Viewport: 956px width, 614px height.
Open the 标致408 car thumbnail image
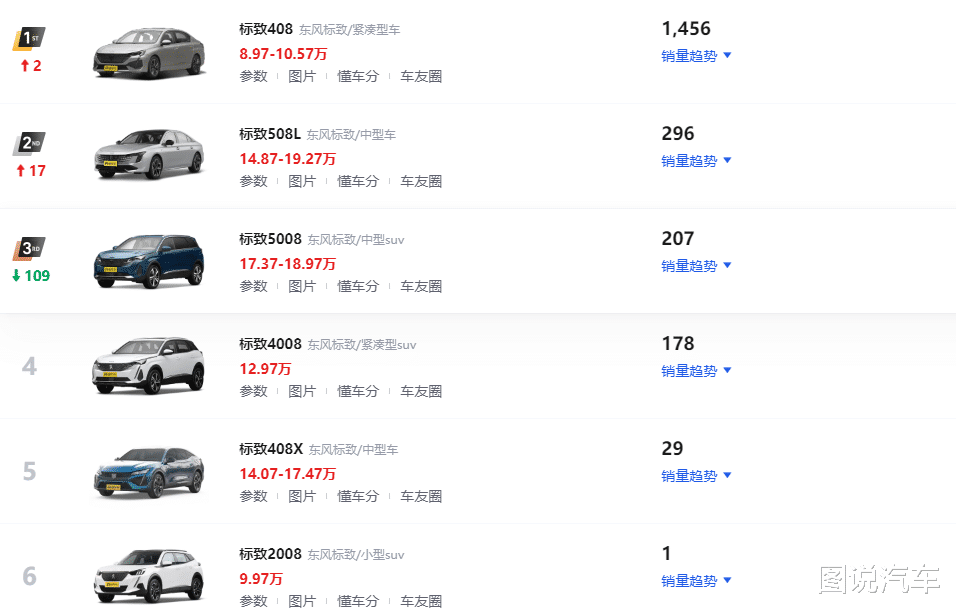[149, 53]
